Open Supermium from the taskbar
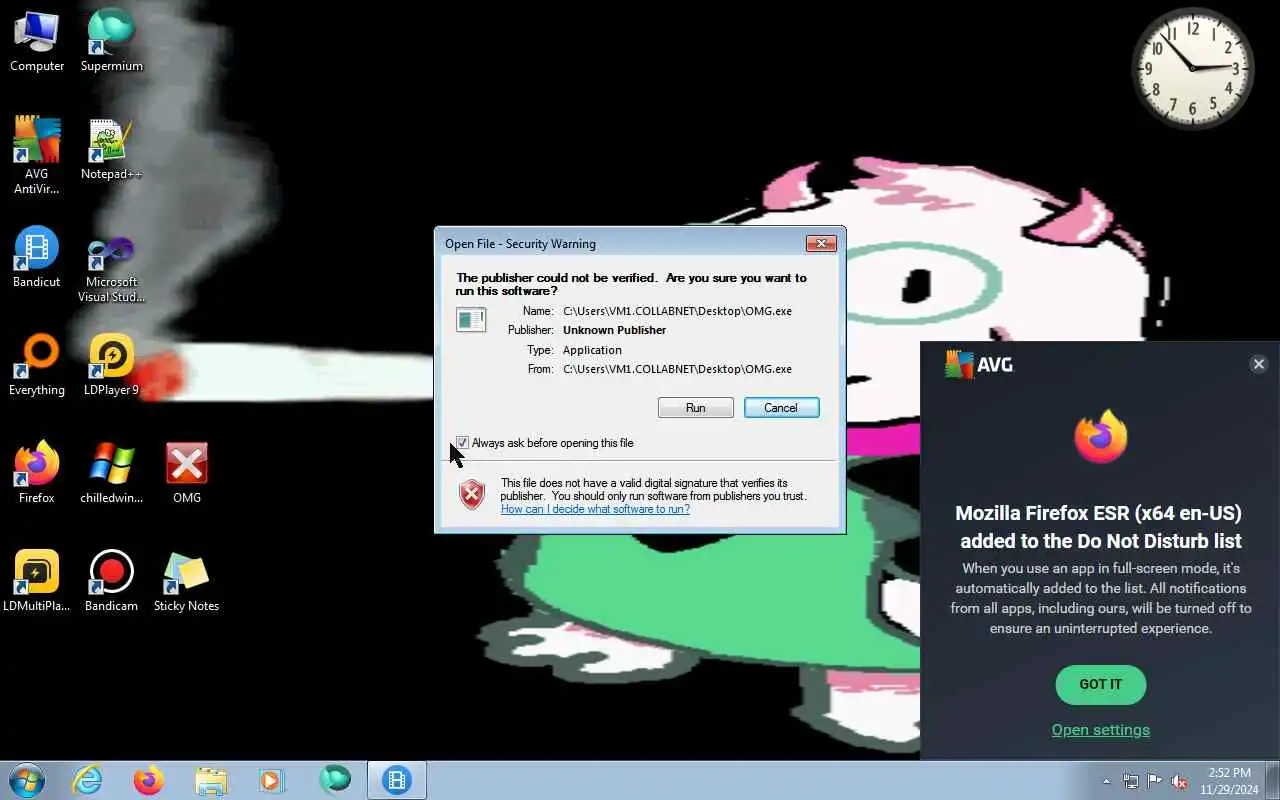This screenshot has height=800, width=1280. coord(334,780)
